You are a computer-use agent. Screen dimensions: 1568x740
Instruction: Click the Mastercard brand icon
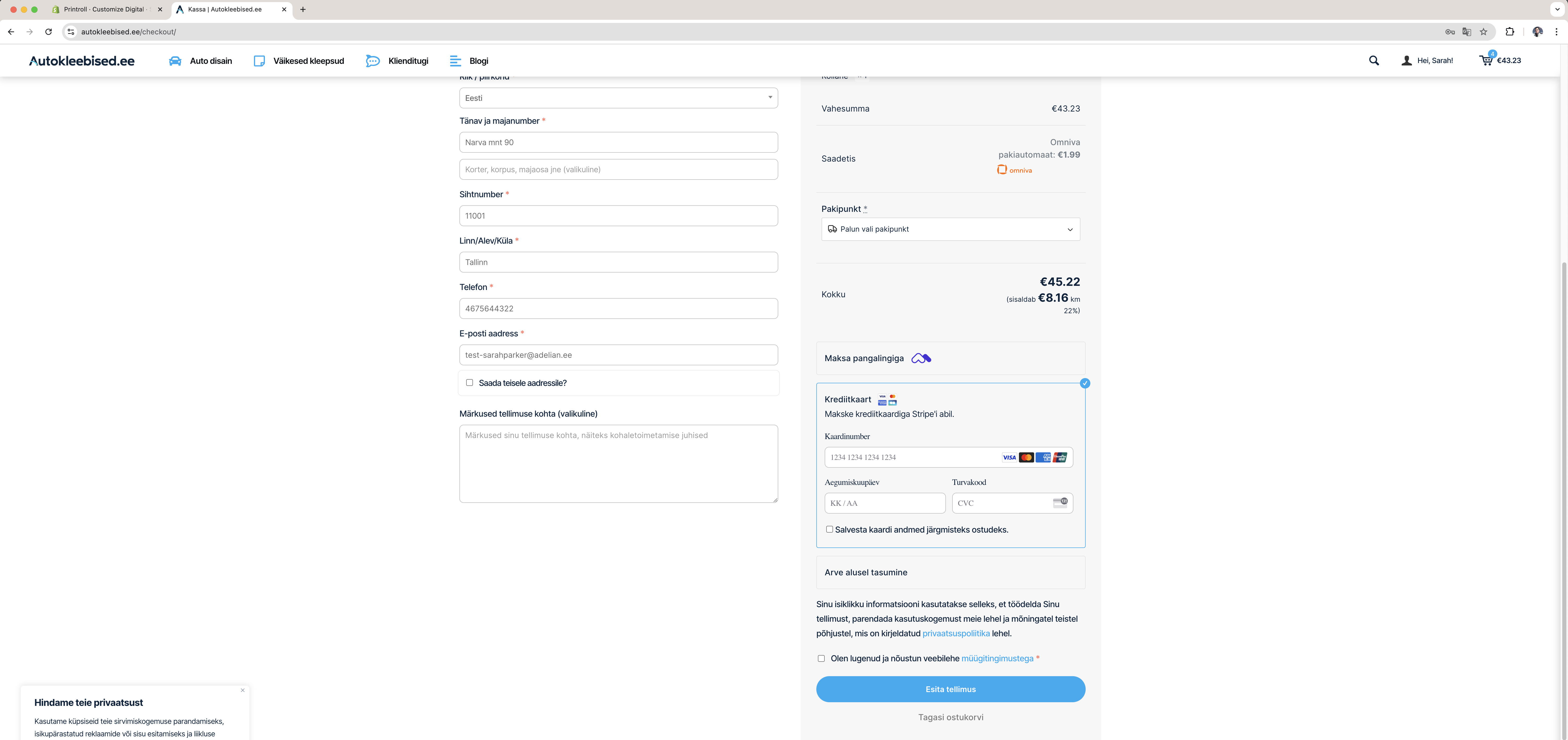[1026, 458]
